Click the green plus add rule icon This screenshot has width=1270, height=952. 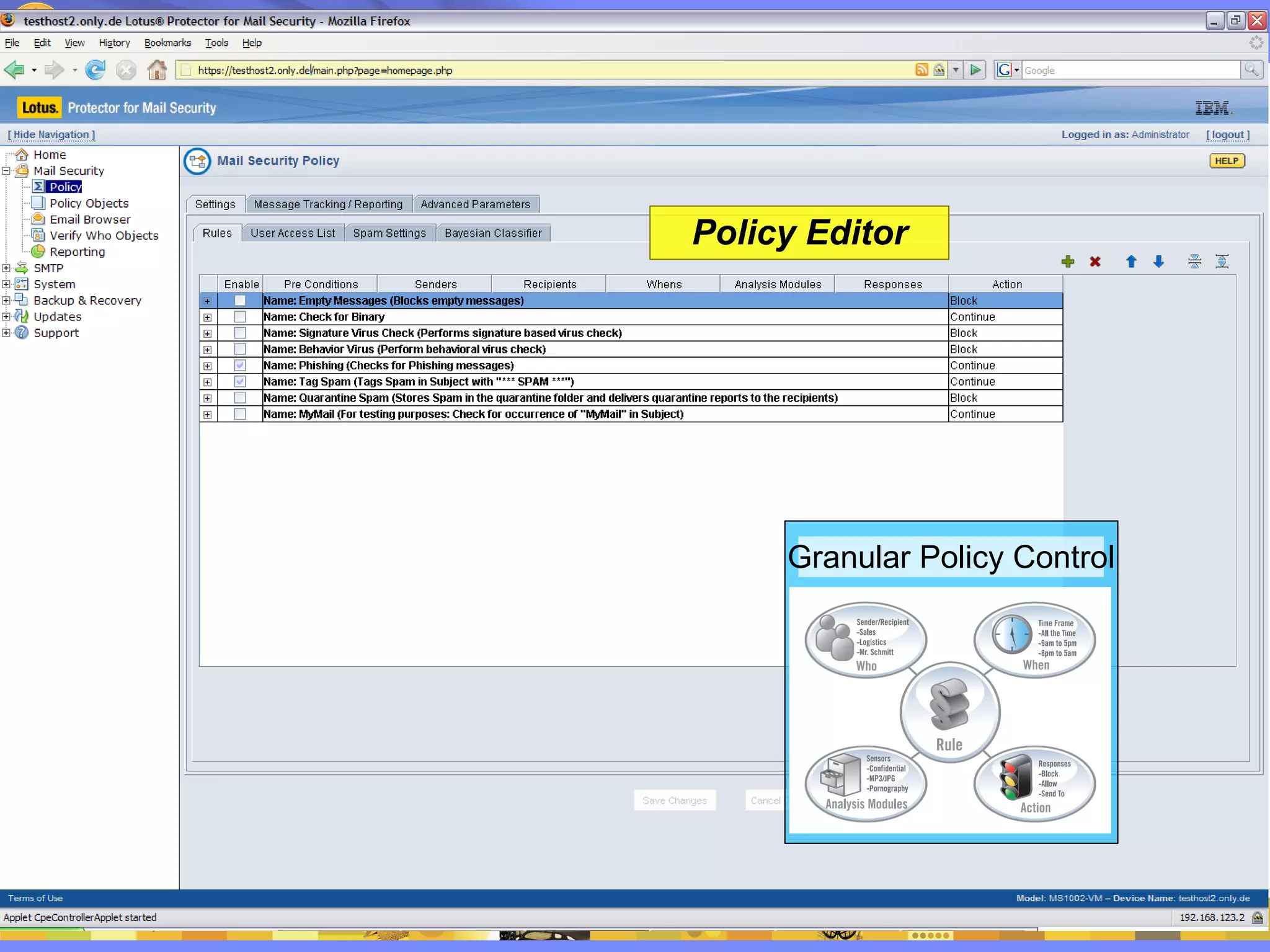[1067, 262]
